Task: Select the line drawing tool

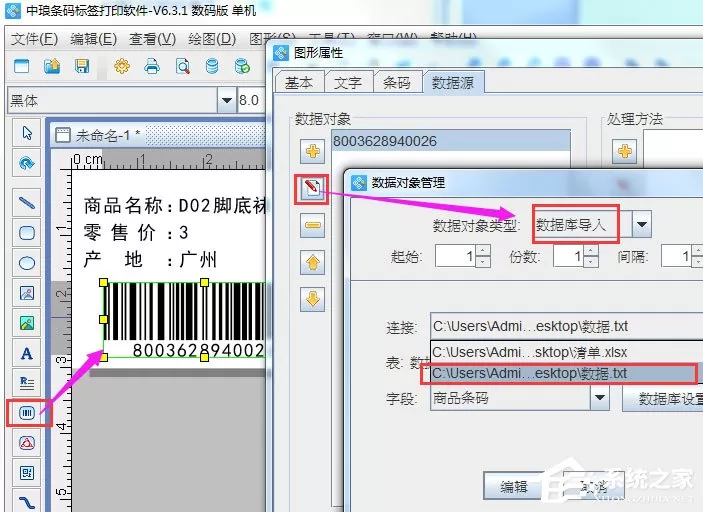Action: pyautogui.click(x=27, y=203)
